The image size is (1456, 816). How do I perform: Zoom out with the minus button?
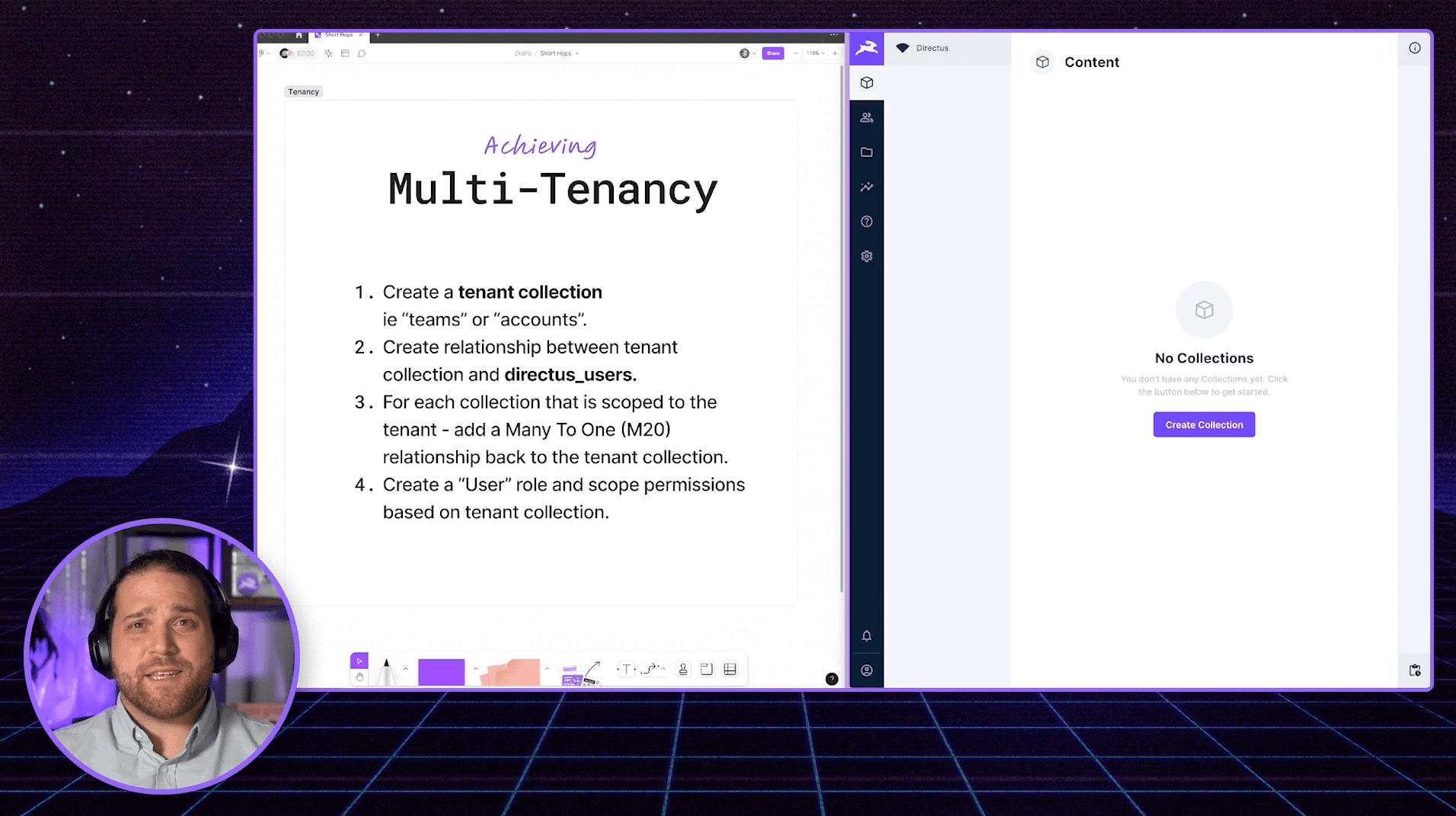tap(796, 53)
